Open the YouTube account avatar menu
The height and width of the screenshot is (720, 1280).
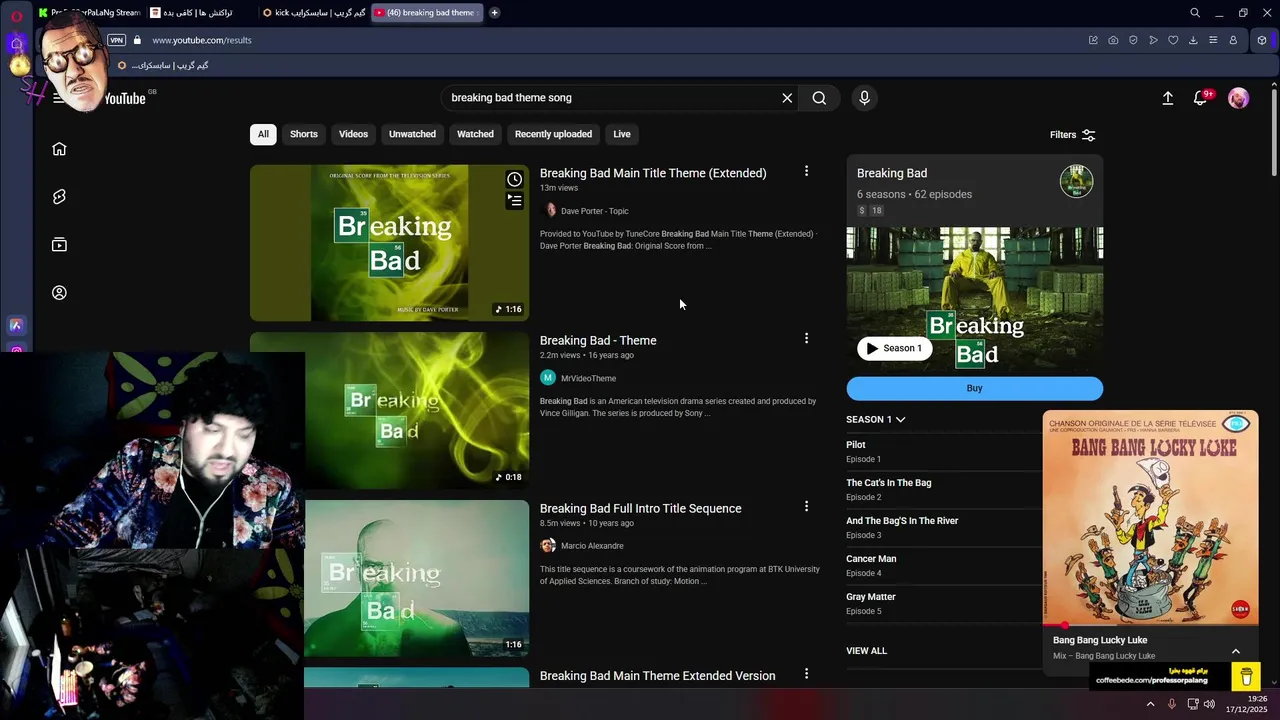1238,98
